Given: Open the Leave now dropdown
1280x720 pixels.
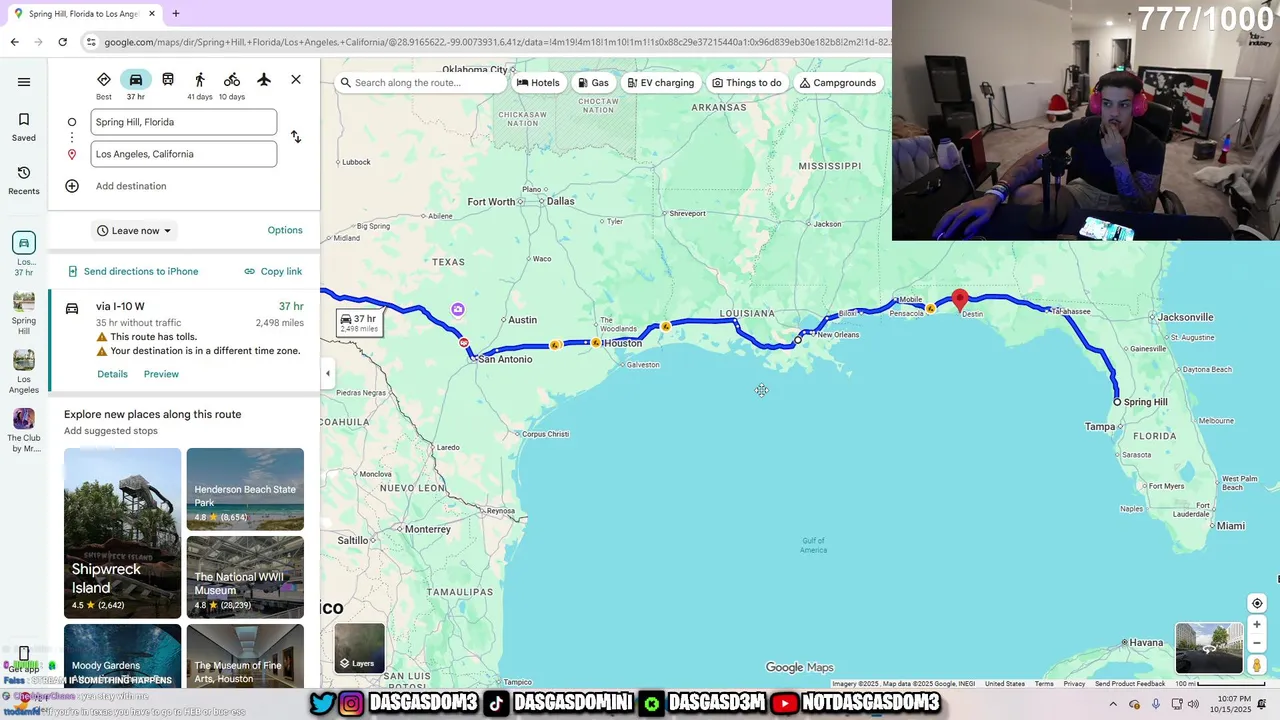Looking at the screenshot, I should pos(134,231).
